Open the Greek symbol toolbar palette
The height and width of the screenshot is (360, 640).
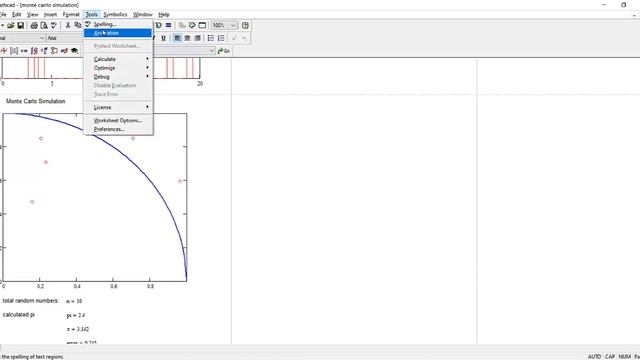(x=64, y=51)
